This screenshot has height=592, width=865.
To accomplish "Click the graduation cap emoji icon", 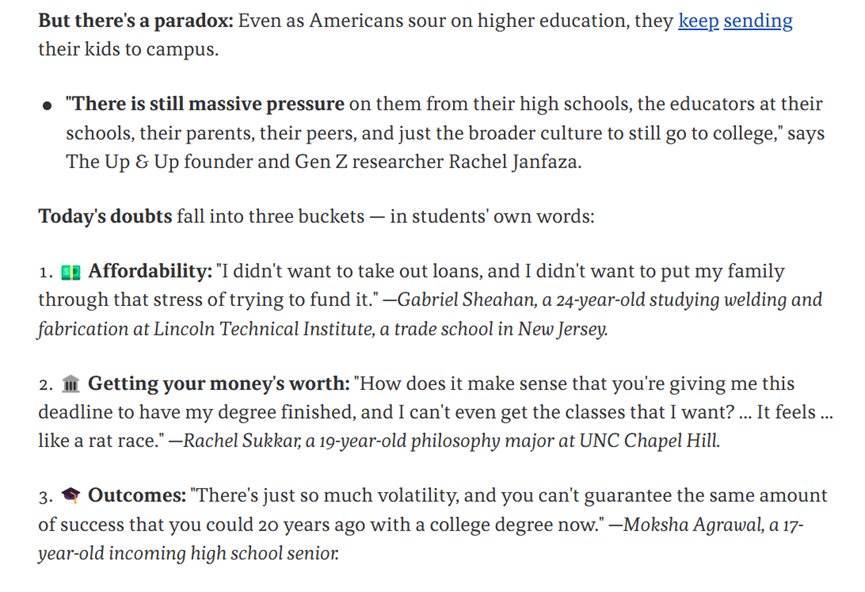I will pos(71,495).
